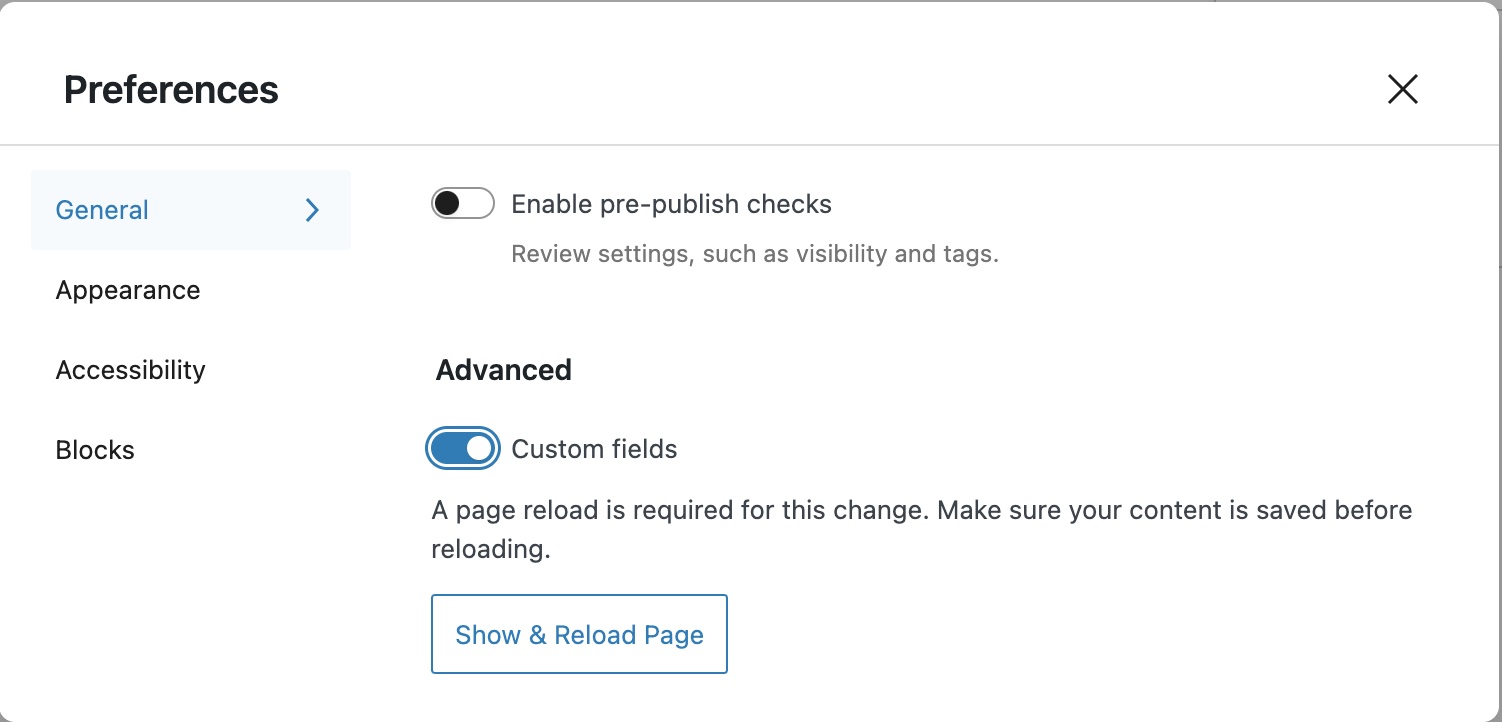The width and height of the screenshot is (1502, 722).
Task: Return to the General preferences panel
Action: [x=101, y=210]
